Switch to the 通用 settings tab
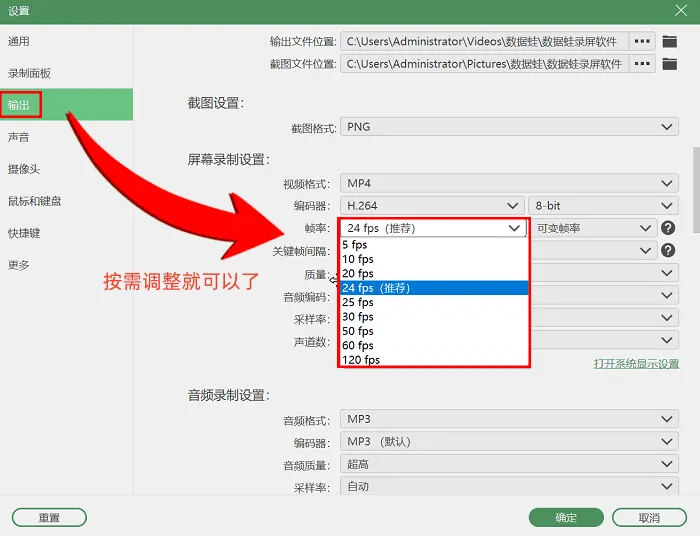Image resolution: width=700 pixels, height=536 pixels. [x=67, y=41]
